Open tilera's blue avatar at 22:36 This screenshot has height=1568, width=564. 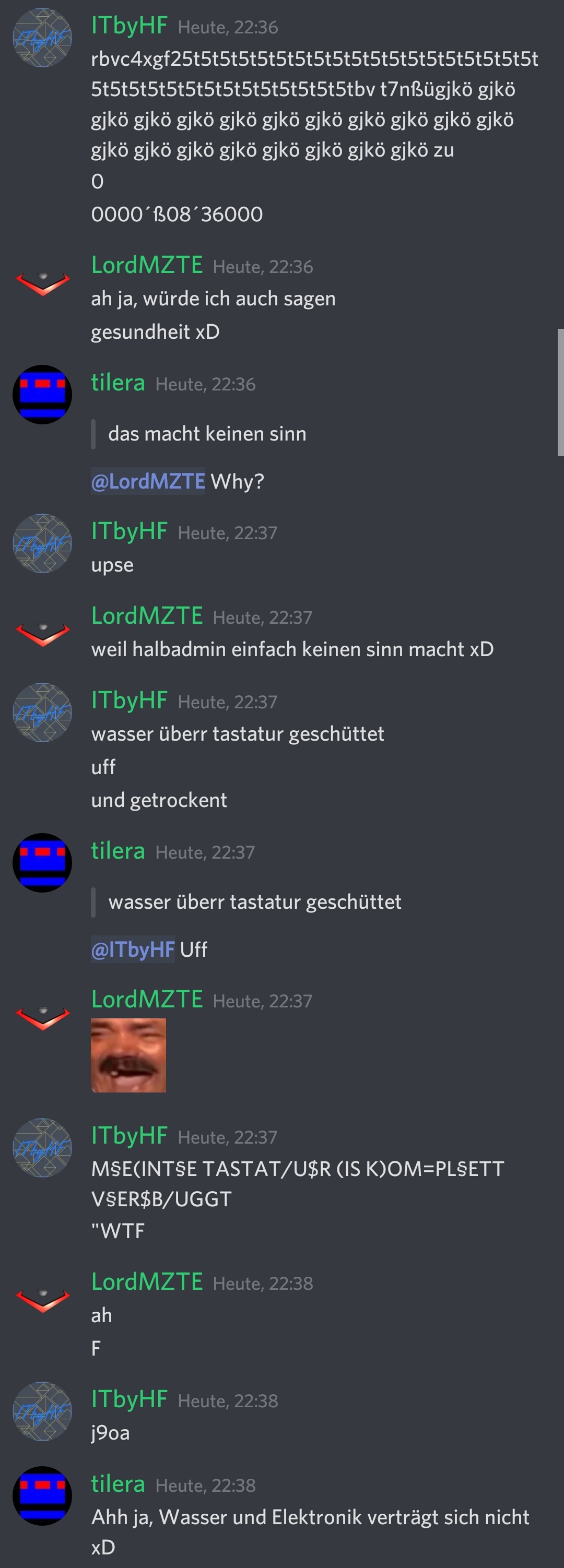(x=42, y=395)
